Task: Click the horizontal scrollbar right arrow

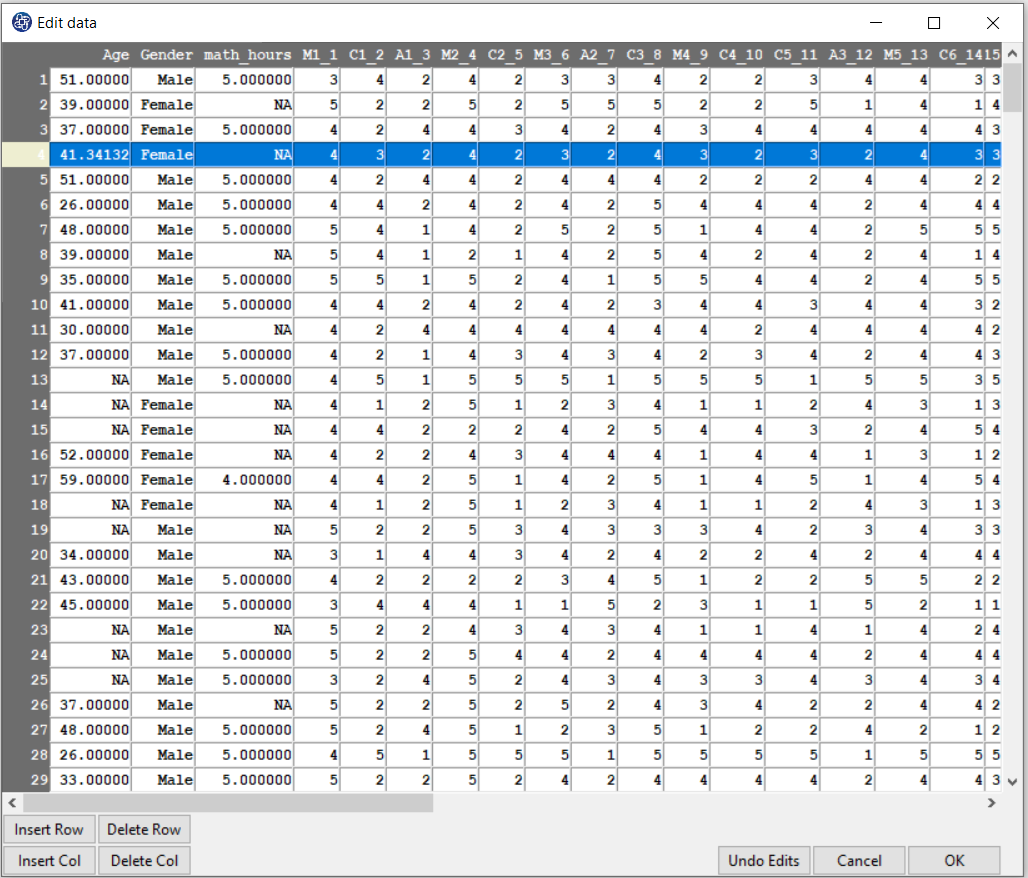Action: 991,803
